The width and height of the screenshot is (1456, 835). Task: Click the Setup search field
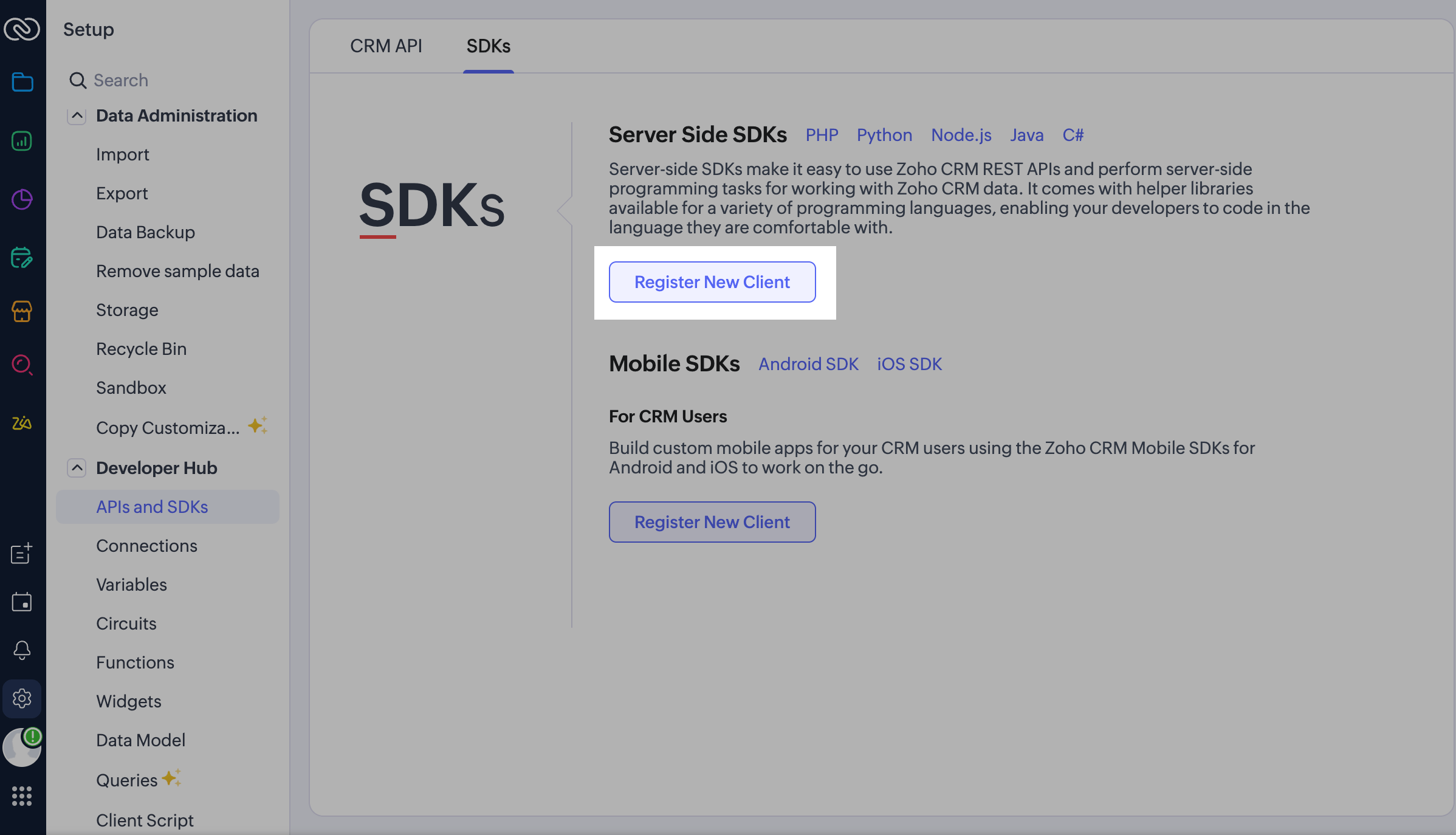pyautogui.click(x=170, y=80)
